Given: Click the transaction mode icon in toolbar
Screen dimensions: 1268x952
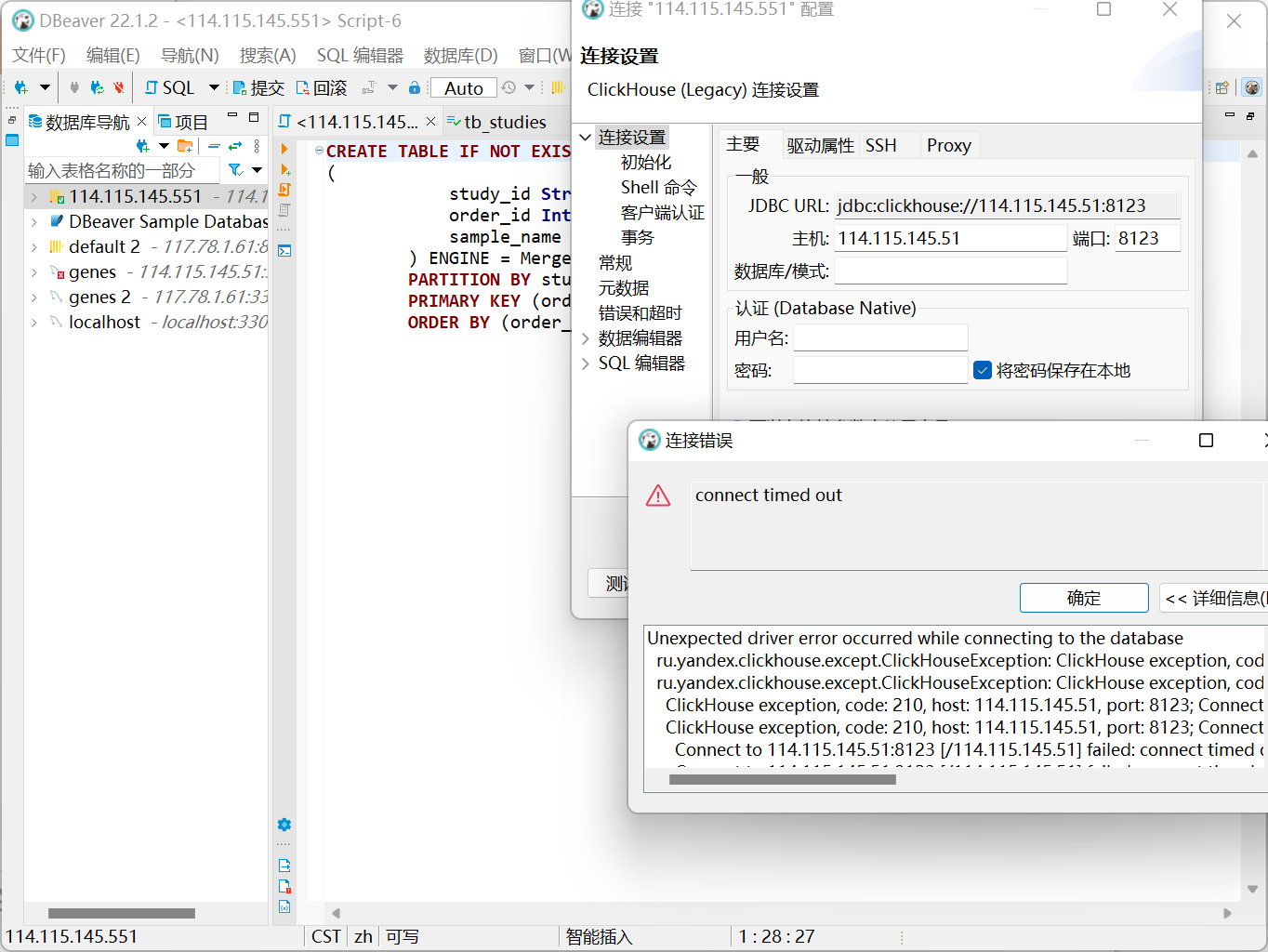Looking at the screenshot, I should [x=369, y=87].
